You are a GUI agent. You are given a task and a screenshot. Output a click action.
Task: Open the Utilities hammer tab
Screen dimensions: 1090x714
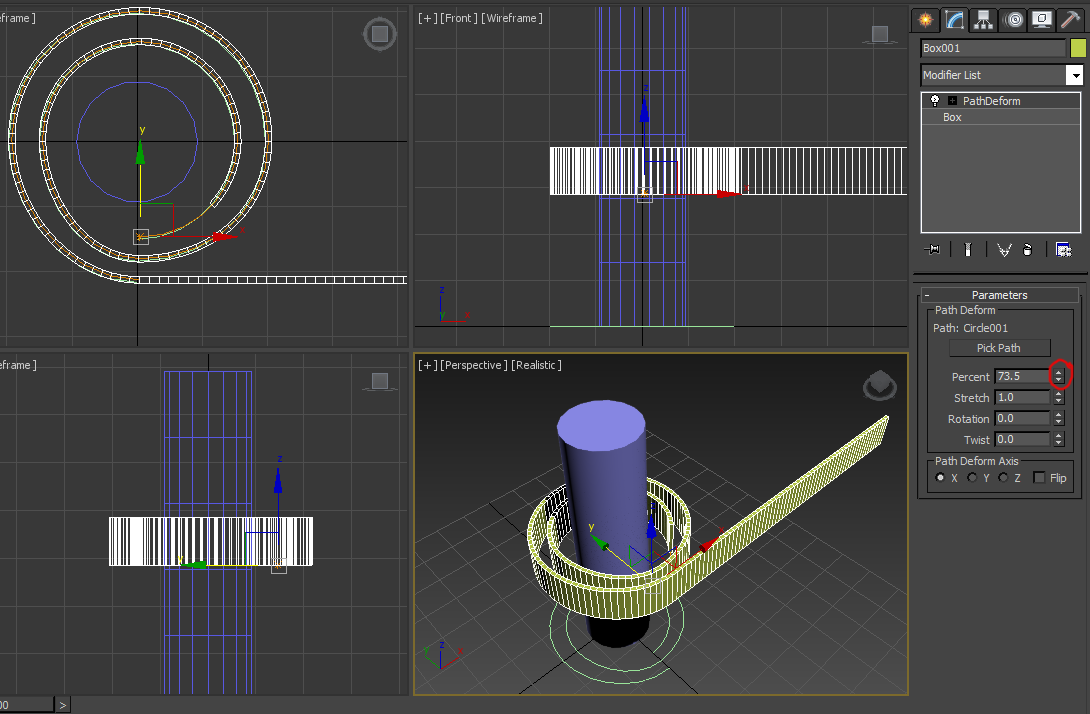pyautogui.click(x=1071, y=19)
